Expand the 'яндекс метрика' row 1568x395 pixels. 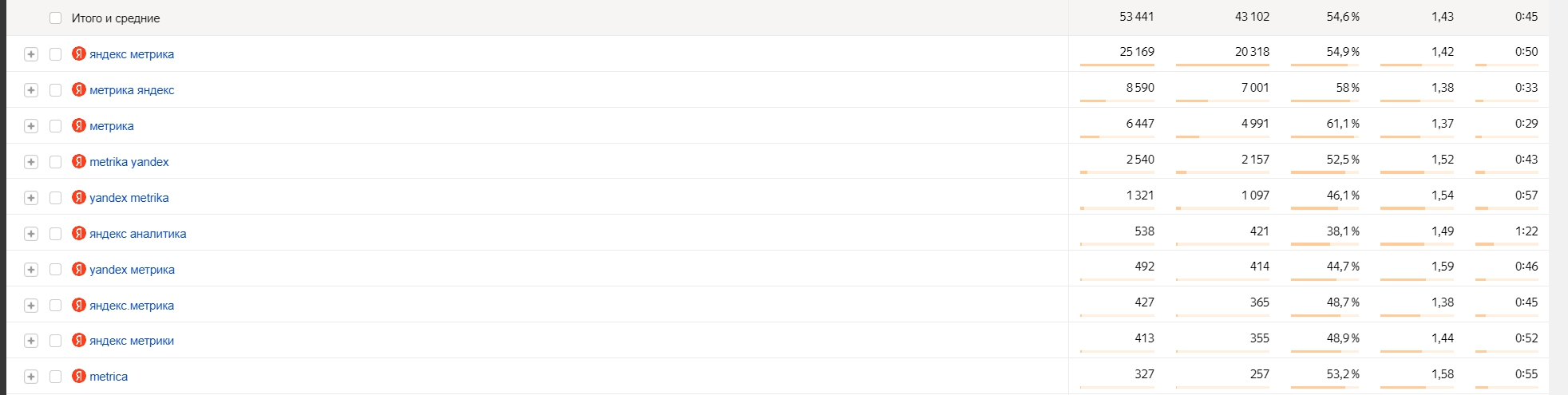(x=31, y=54)
